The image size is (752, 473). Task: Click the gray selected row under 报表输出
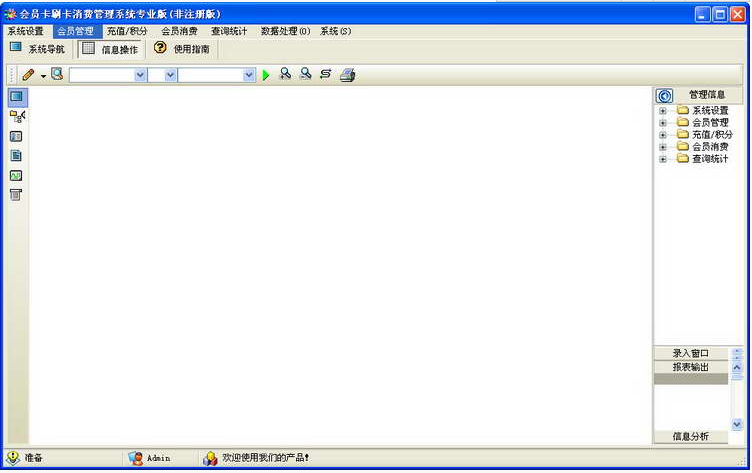click(x=691, y=379)
